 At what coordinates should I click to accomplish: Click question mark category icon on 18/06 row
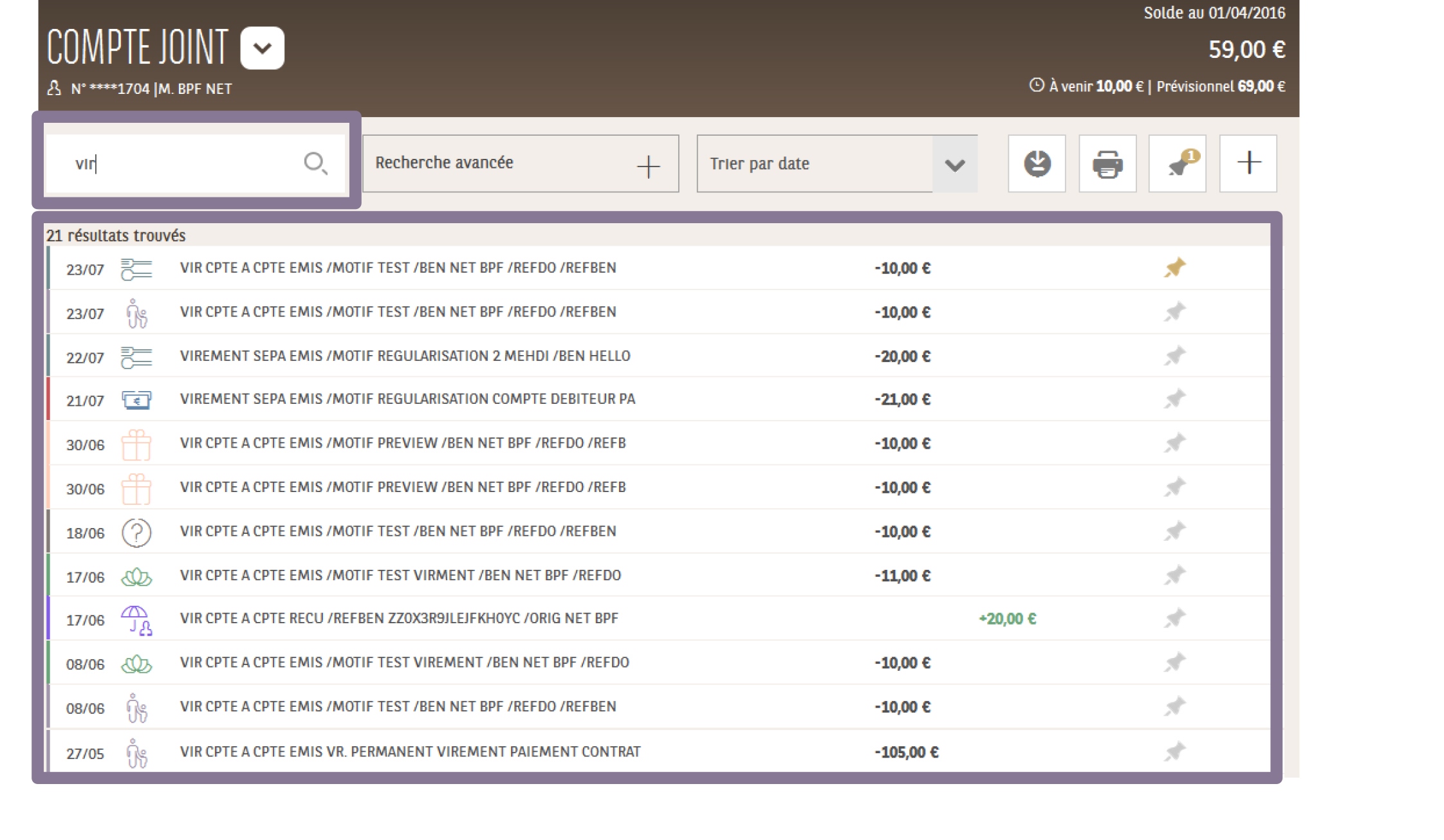tap(136, 533)
